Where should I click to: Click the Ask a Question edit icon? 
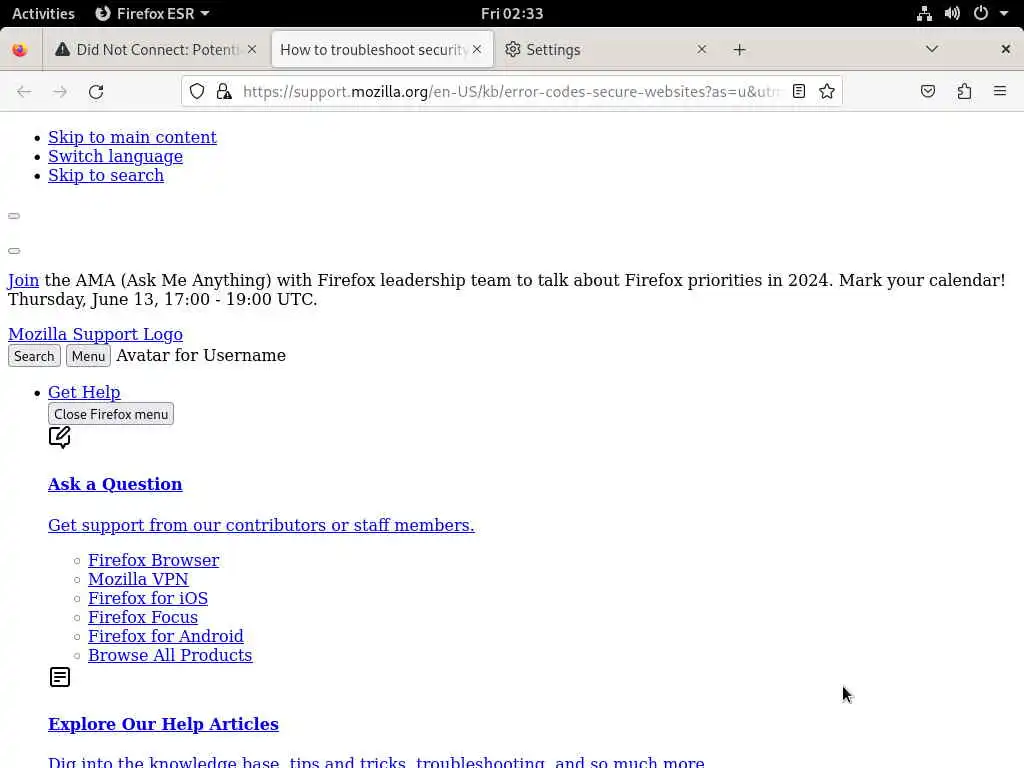[59, 437]
